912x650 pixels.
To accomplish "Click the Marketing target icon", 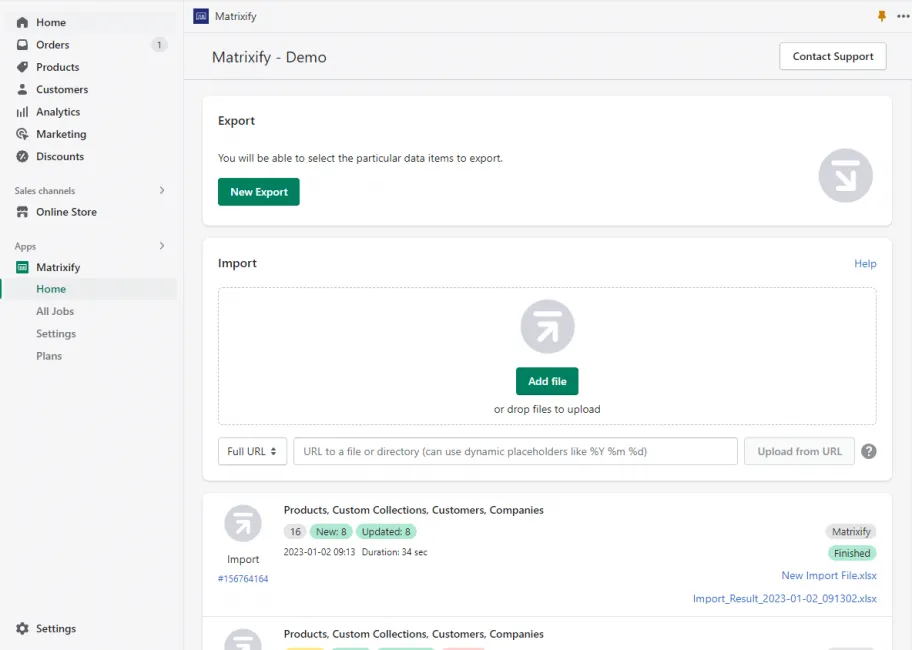I will coord(22,134).
